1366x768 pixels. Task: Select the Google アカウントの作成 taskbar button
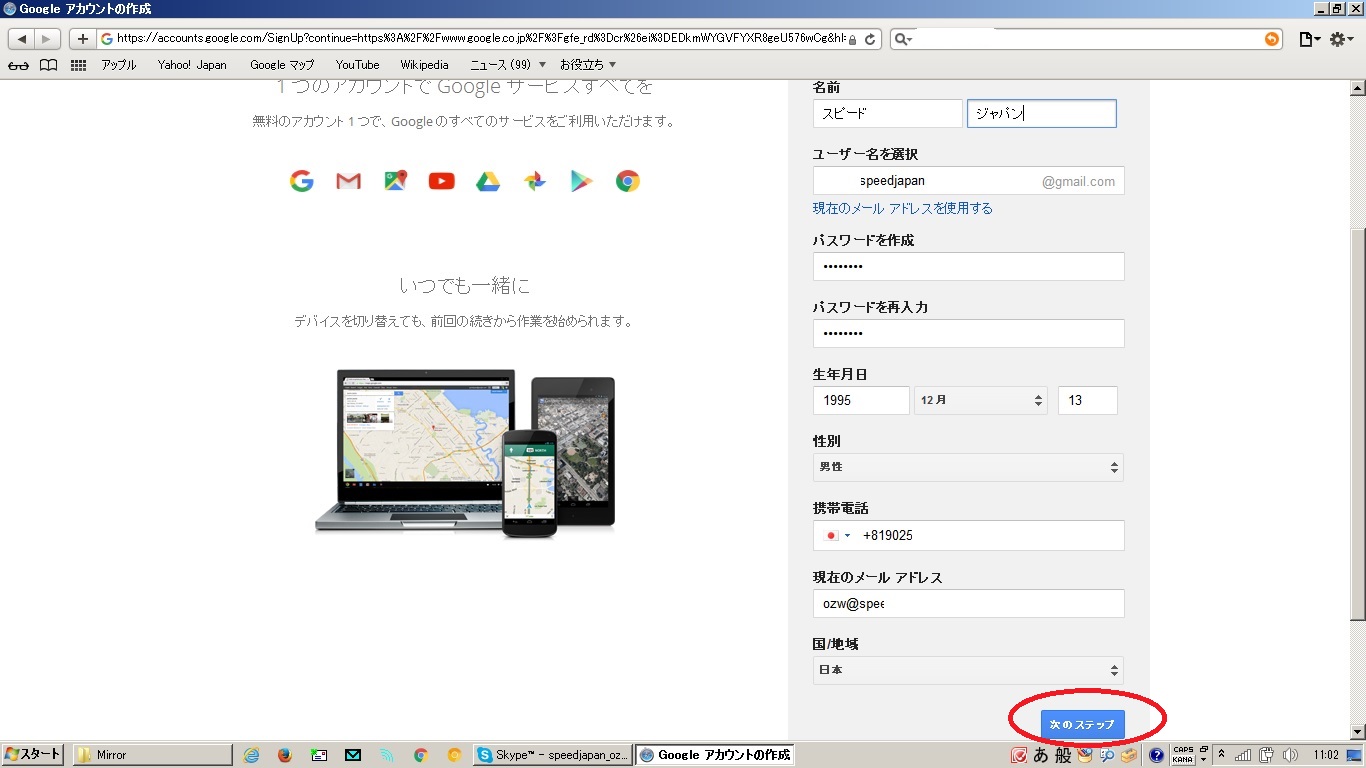[716, 755]
